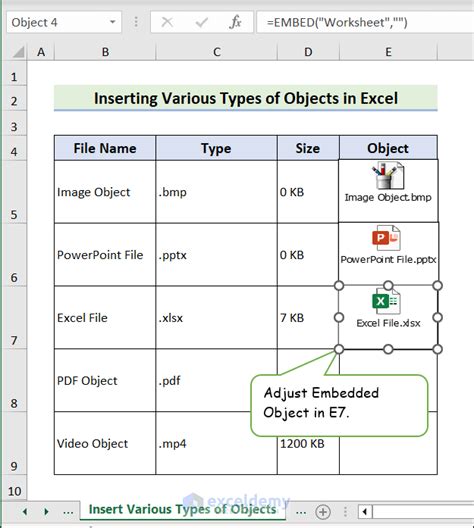Select column C header

pos(216,52)
